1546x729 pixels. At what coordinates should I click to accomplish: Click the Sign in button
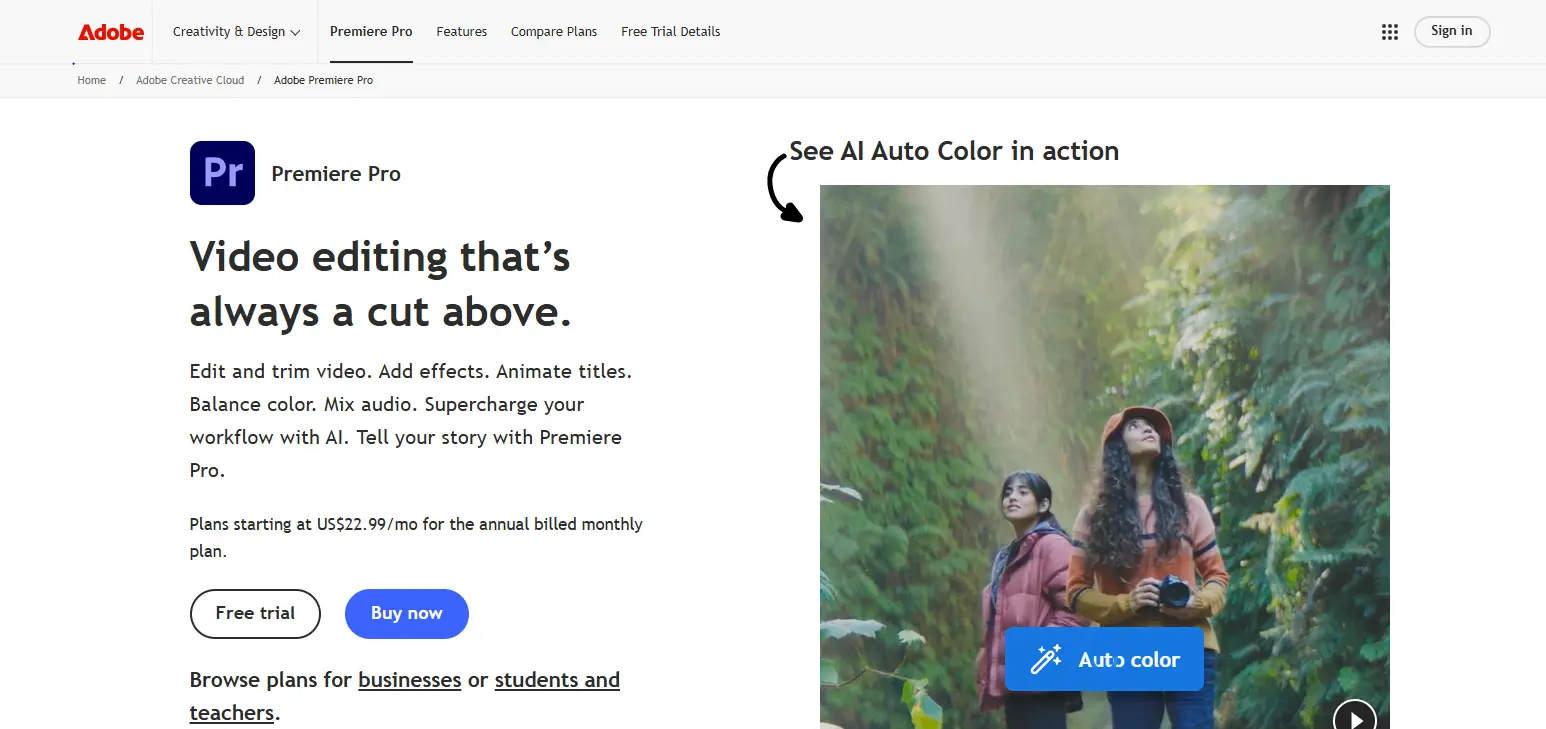click(1451, 31)
